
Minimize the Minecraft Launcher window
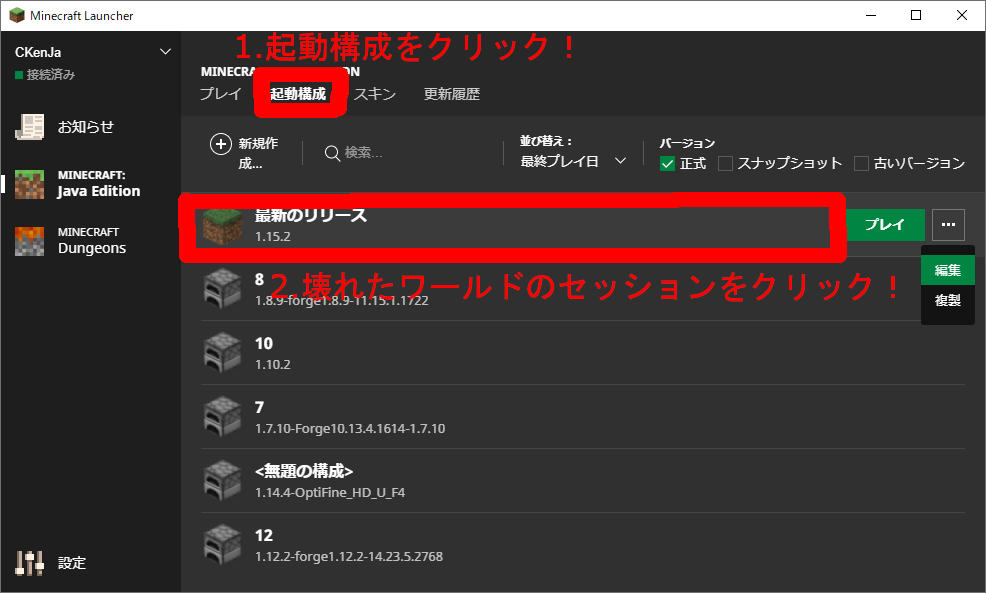(x=871, y=15)
